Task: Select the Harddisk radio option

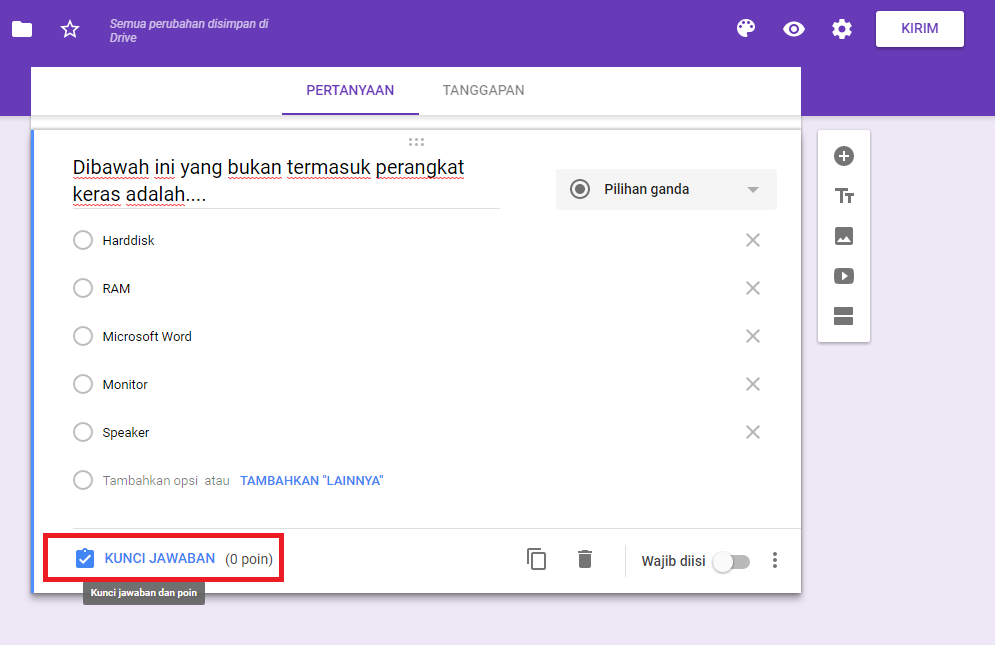Action: point(83,240)
